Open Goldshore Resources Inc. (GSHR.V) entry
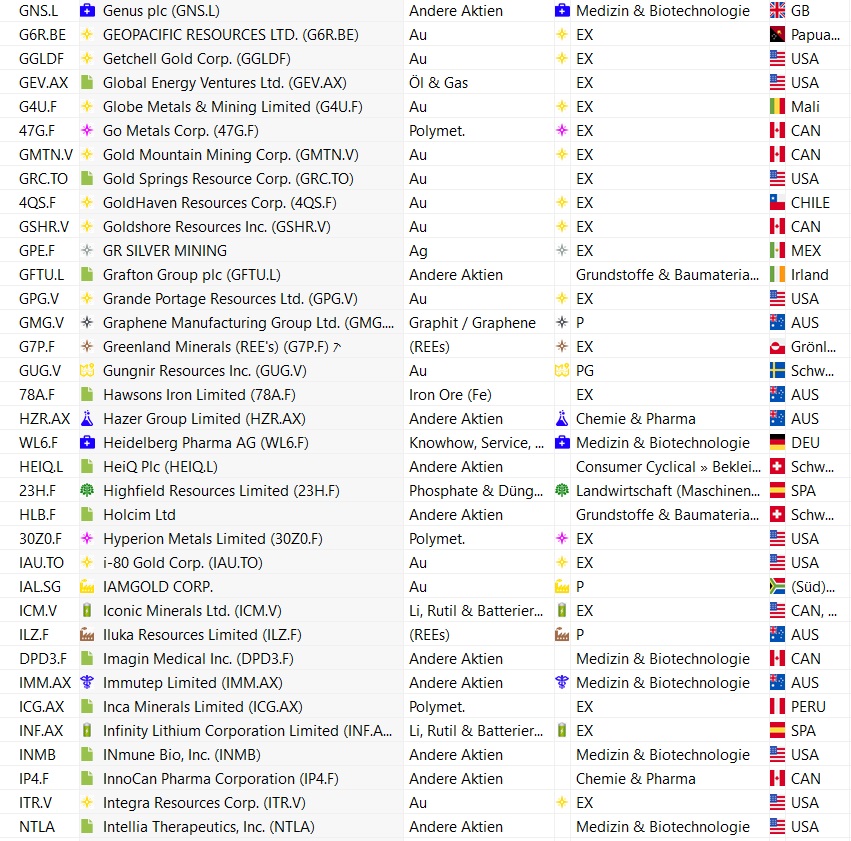Viewport: 851px width, 841px height. click(217, 226)
